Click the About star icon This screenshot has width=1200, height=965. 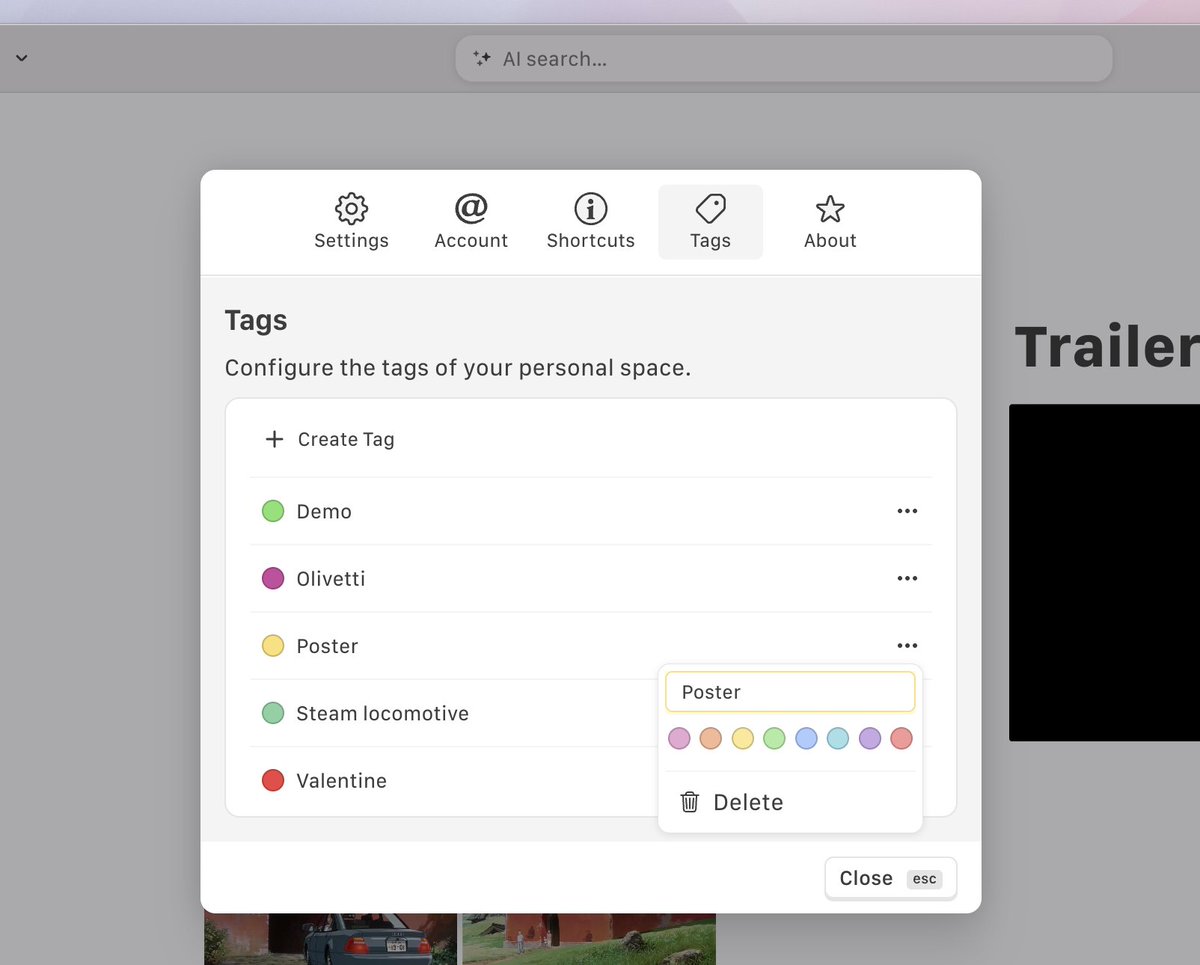tap(830, 208)
